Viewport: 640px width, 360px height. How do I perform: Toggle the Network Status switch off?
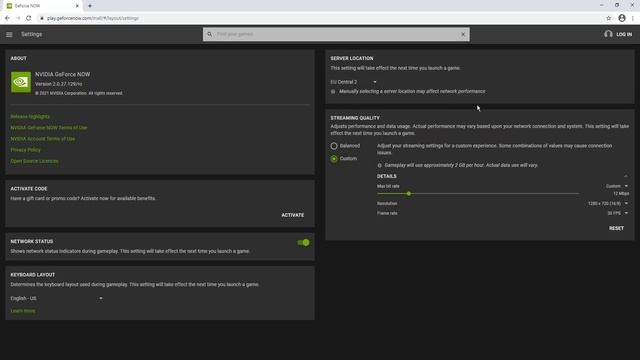[x=303, y=242]
